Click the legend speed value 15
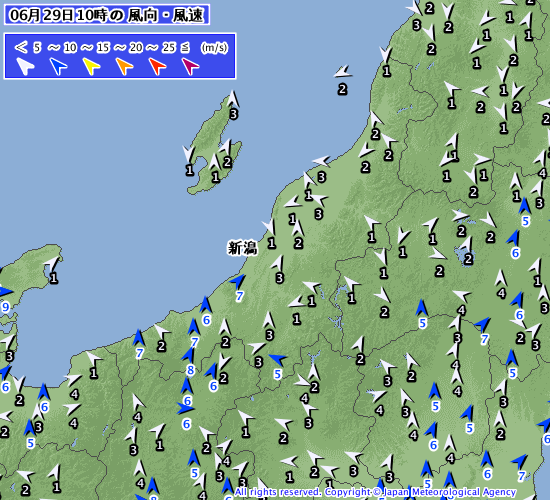This screenshot has width=550, height=500. pos(103,47)
